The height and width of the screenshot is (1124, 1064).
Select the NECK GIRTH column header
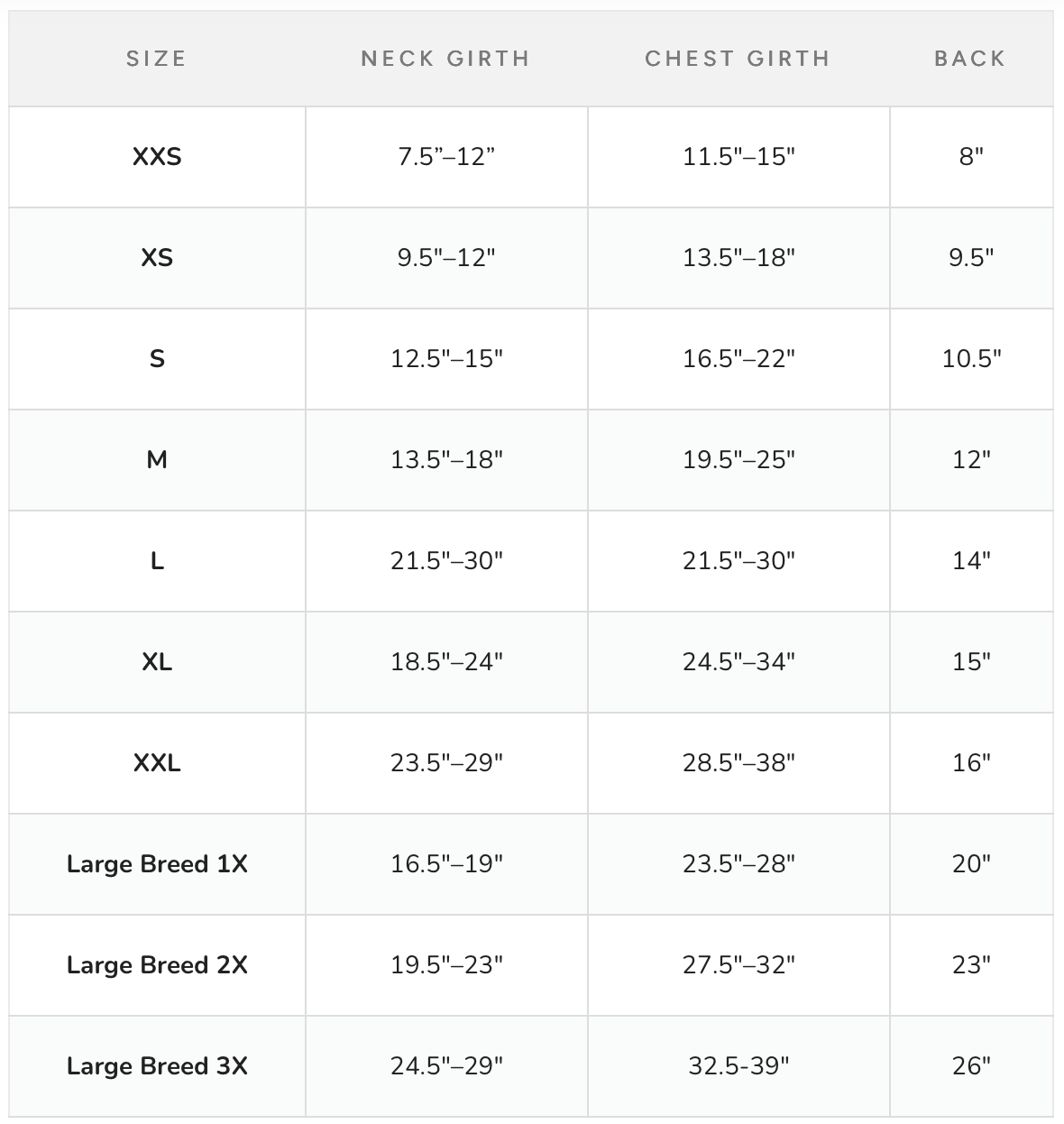pyautogui.click(x=445, y=59)
